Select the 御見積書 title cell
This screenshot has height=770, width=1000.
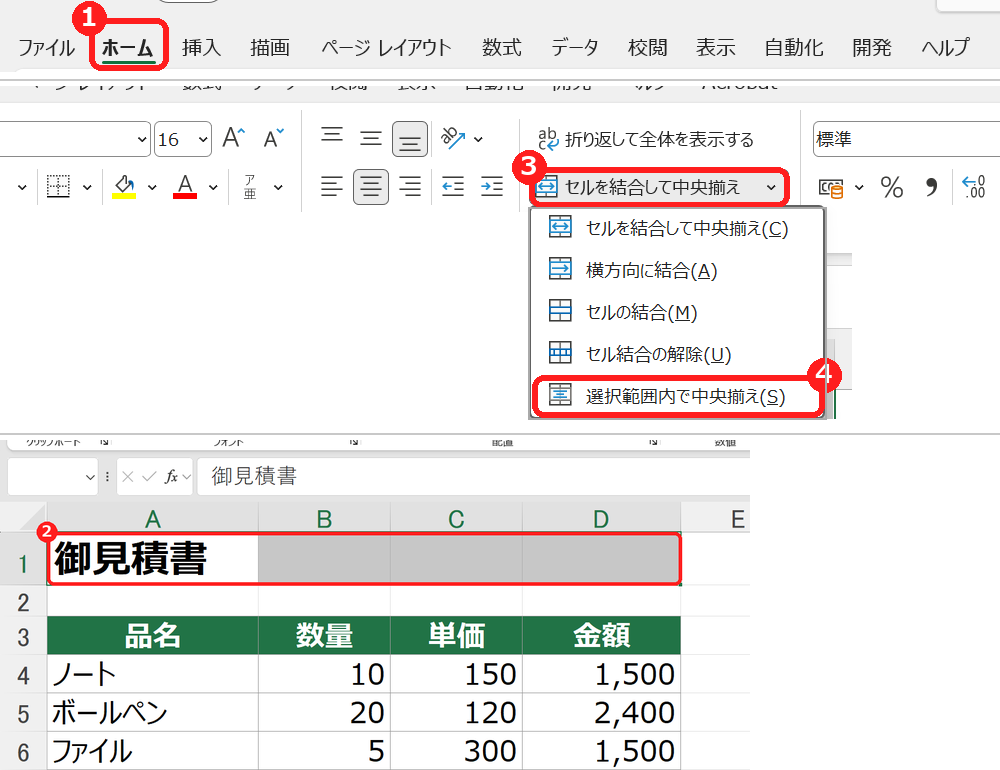[x=152, y=559]
